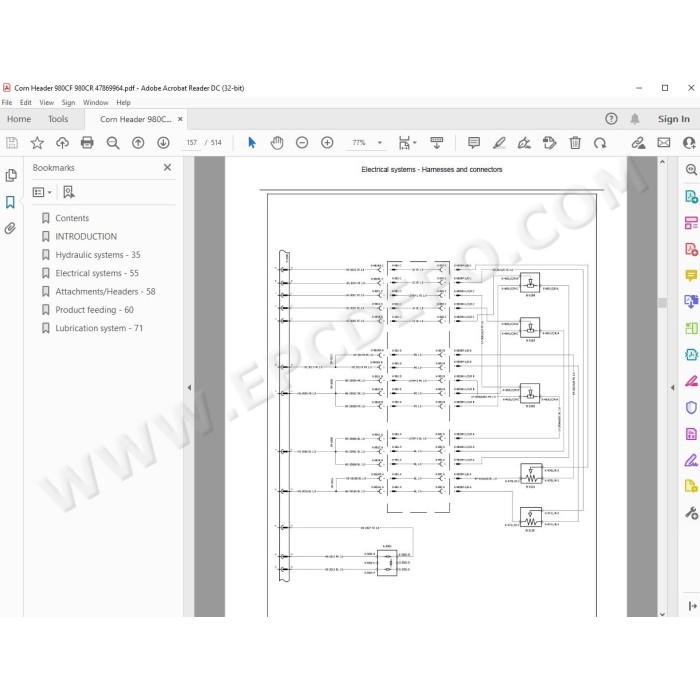Viewport: 700px width, 700px height.
Task: Click scrollbar up arrow
Action: (662, 162)
